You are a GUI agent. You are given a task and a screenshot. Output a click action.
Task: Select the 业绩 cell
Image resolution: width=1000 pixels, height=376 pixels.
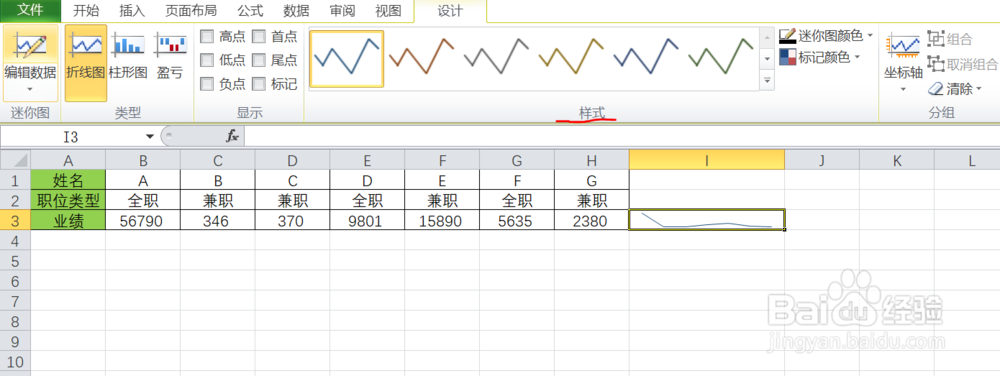[x=68, y=221]
